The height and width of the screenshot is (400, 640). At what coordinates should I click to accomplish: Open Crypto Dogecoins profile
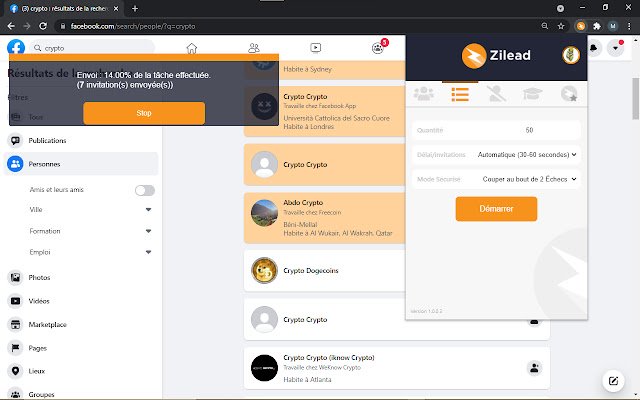coord(311,271)
